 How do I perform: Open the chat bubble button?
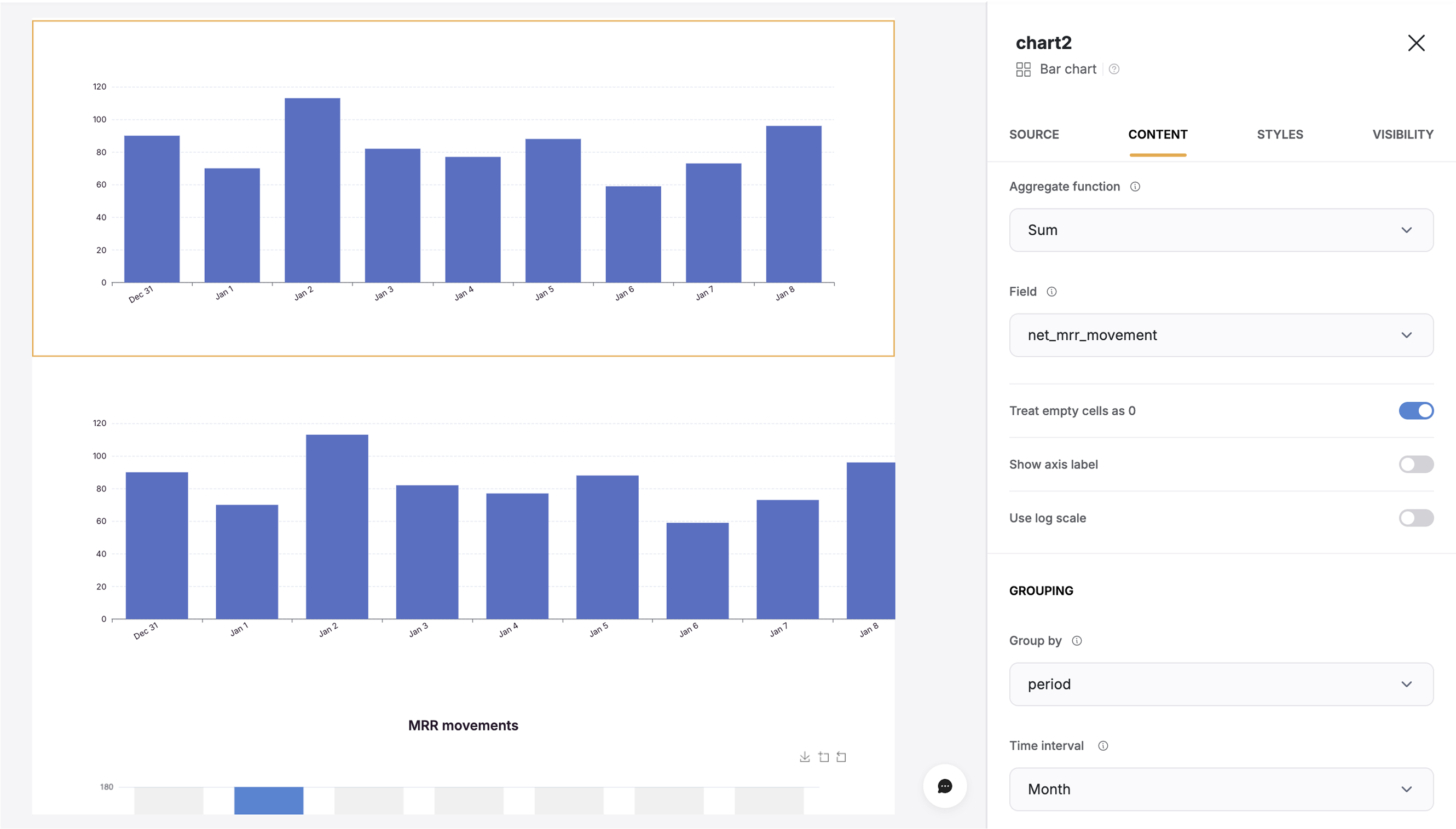(x=944, y=786)
